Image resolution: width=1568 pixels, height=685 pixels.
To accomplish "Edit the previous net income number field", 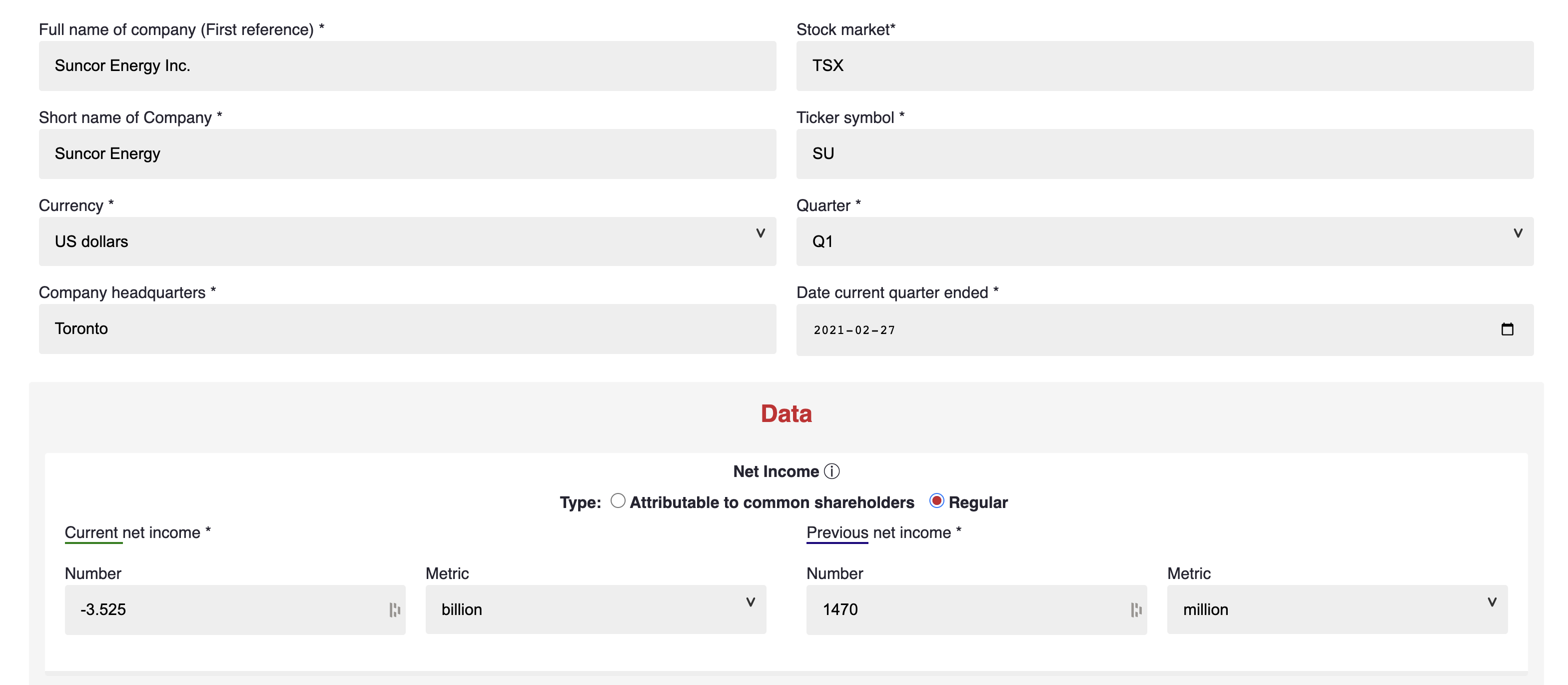I will tap(968, 609).
